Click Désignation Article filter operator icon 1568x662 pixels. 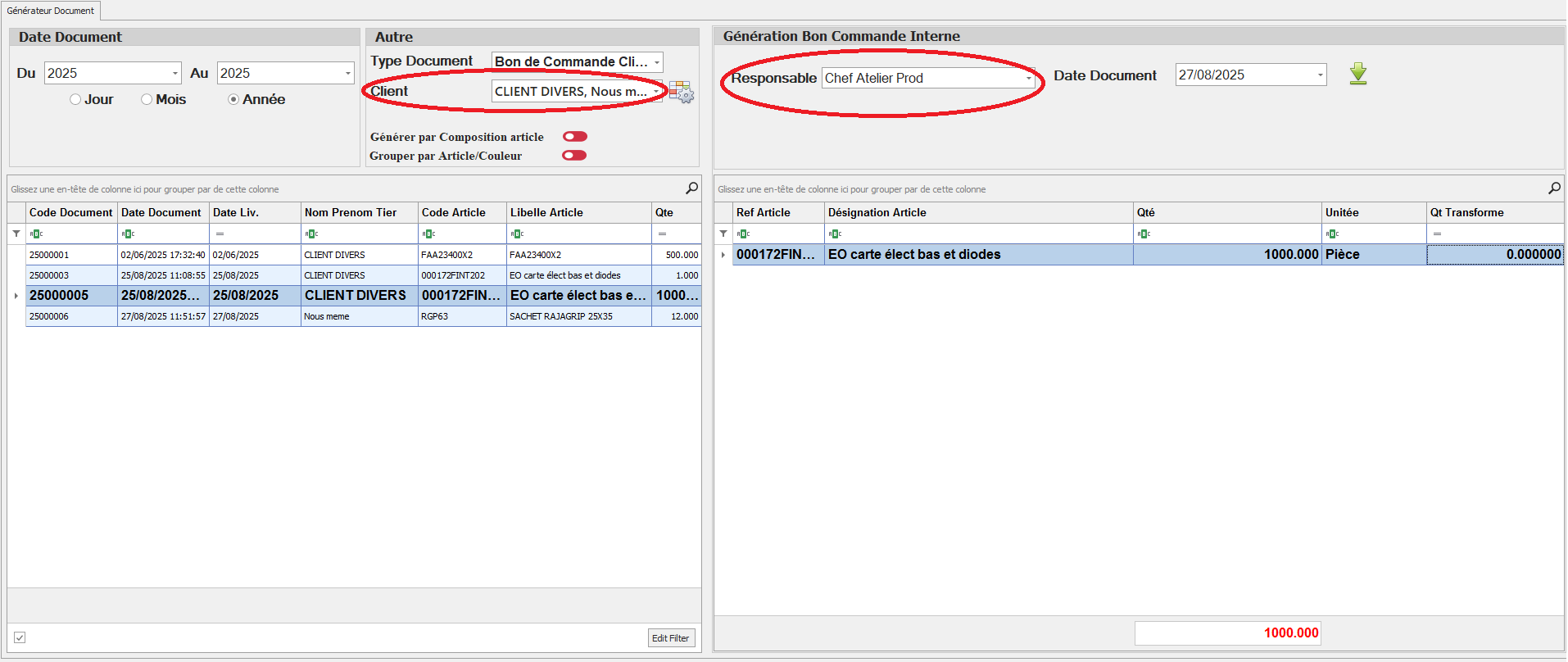[x=834, y=234]
